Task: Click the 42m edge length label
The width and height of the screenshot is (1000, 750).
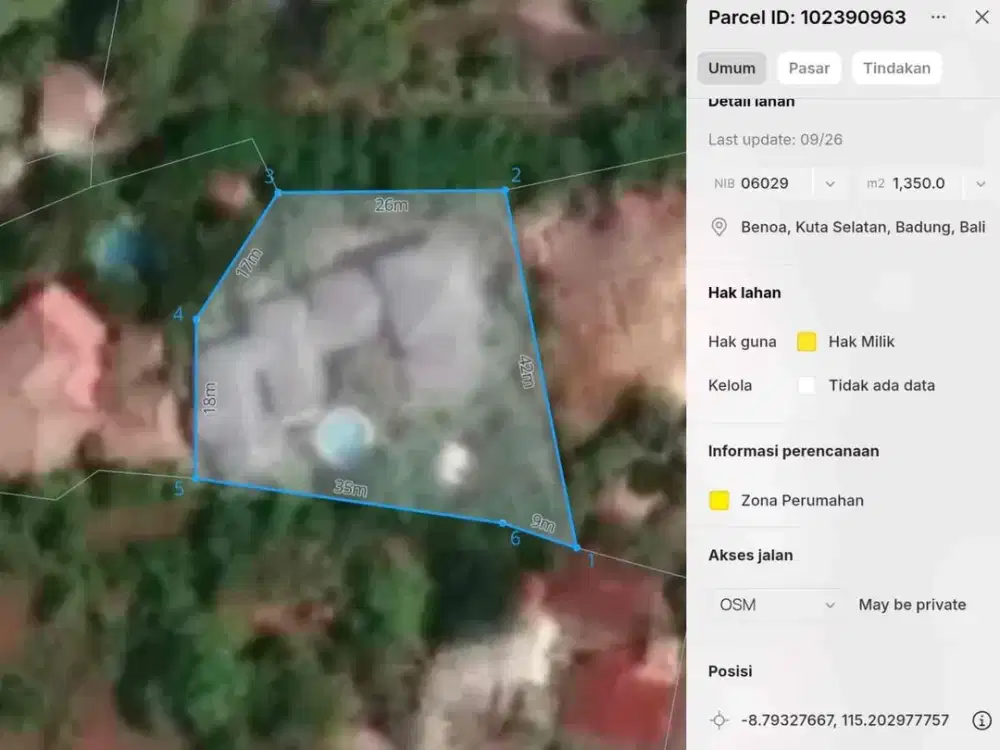Action: click(526, 372)
